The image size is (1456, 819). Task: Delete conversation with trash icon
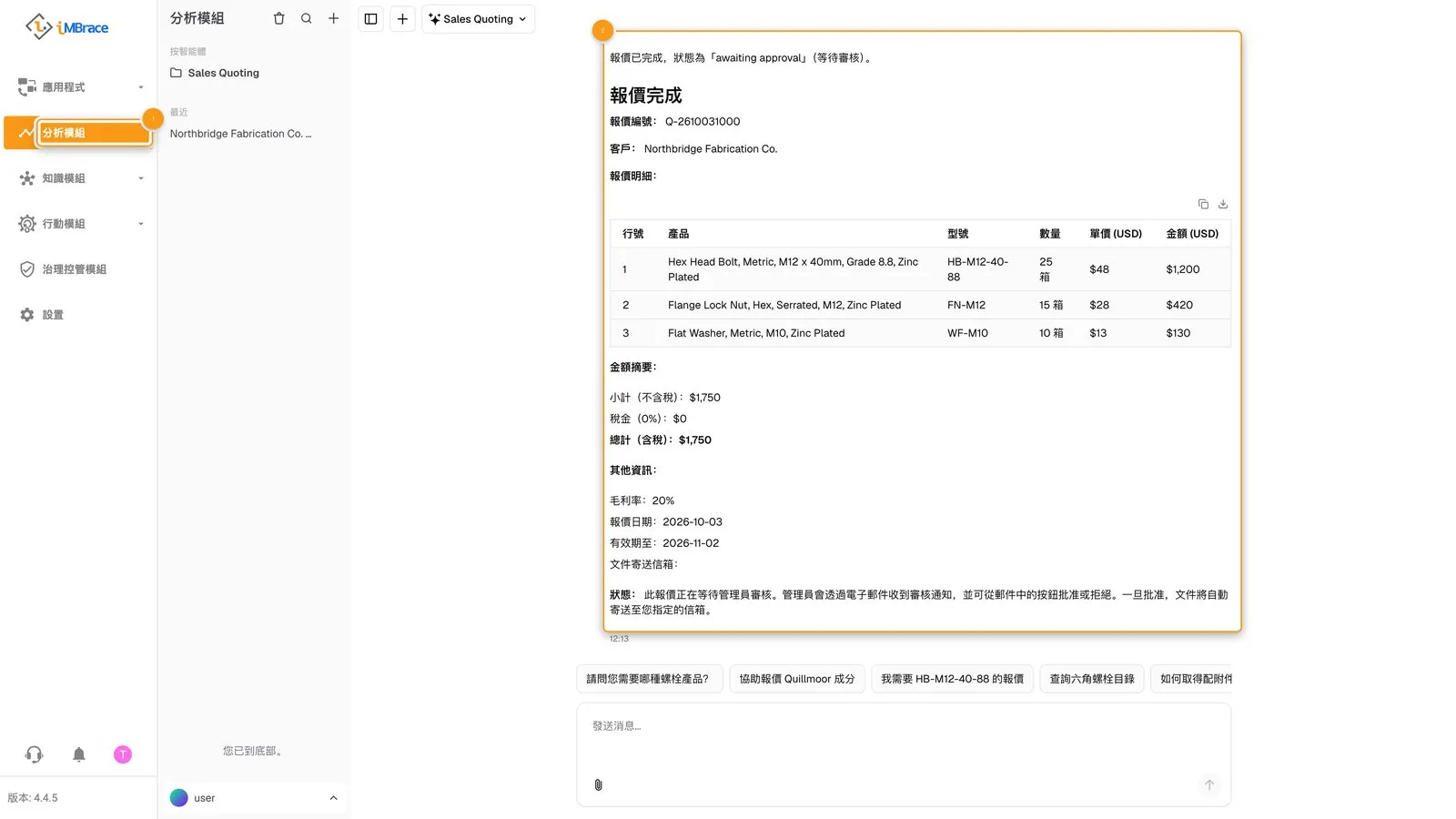coord(279,18)
